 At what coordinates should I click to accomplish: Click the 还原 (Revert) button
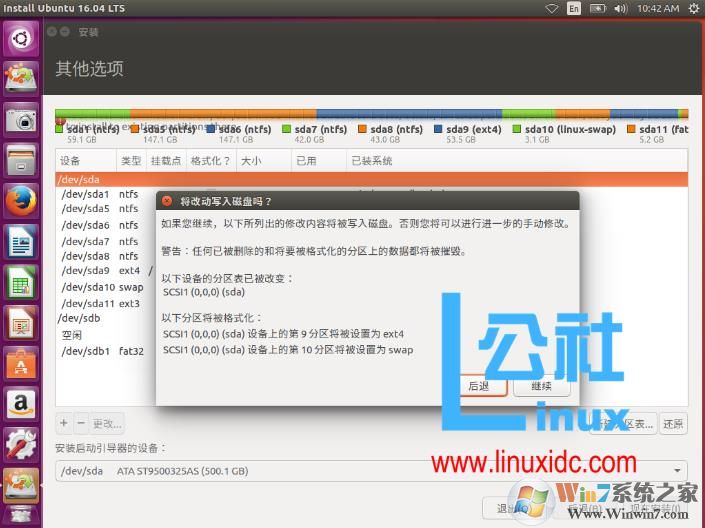[x=673, y=423]
